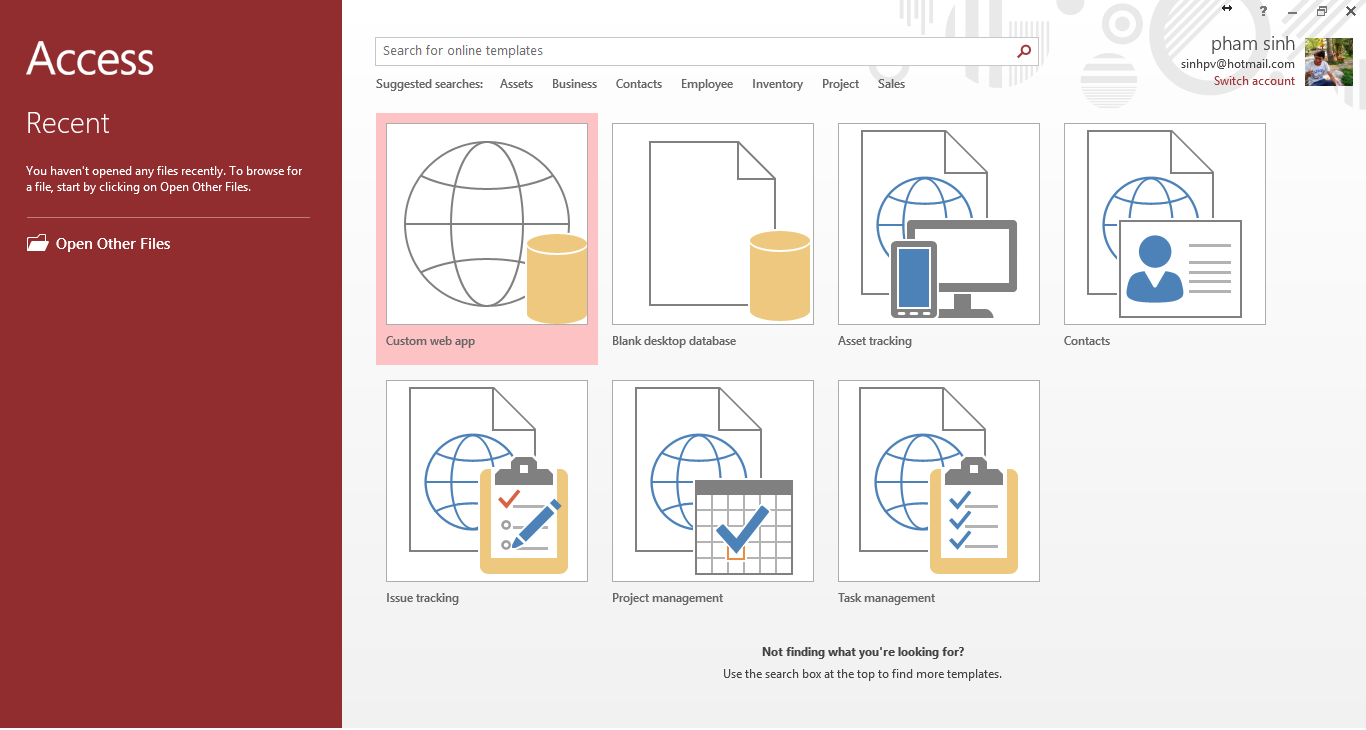Search suggested term Business
The height and width of the screenshot is (730, 1366).
click(x=574, y=84)
